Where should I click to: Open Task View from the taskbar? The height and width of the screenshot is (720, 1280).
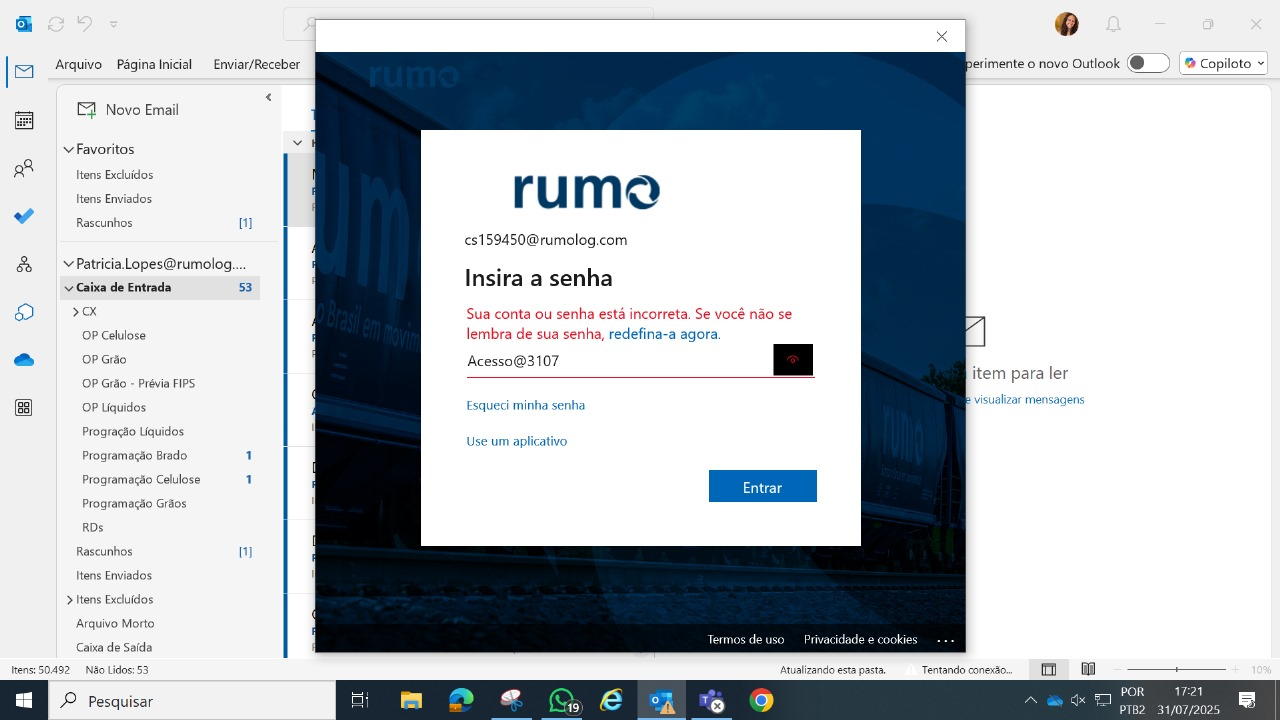click(x=360, y=701)
